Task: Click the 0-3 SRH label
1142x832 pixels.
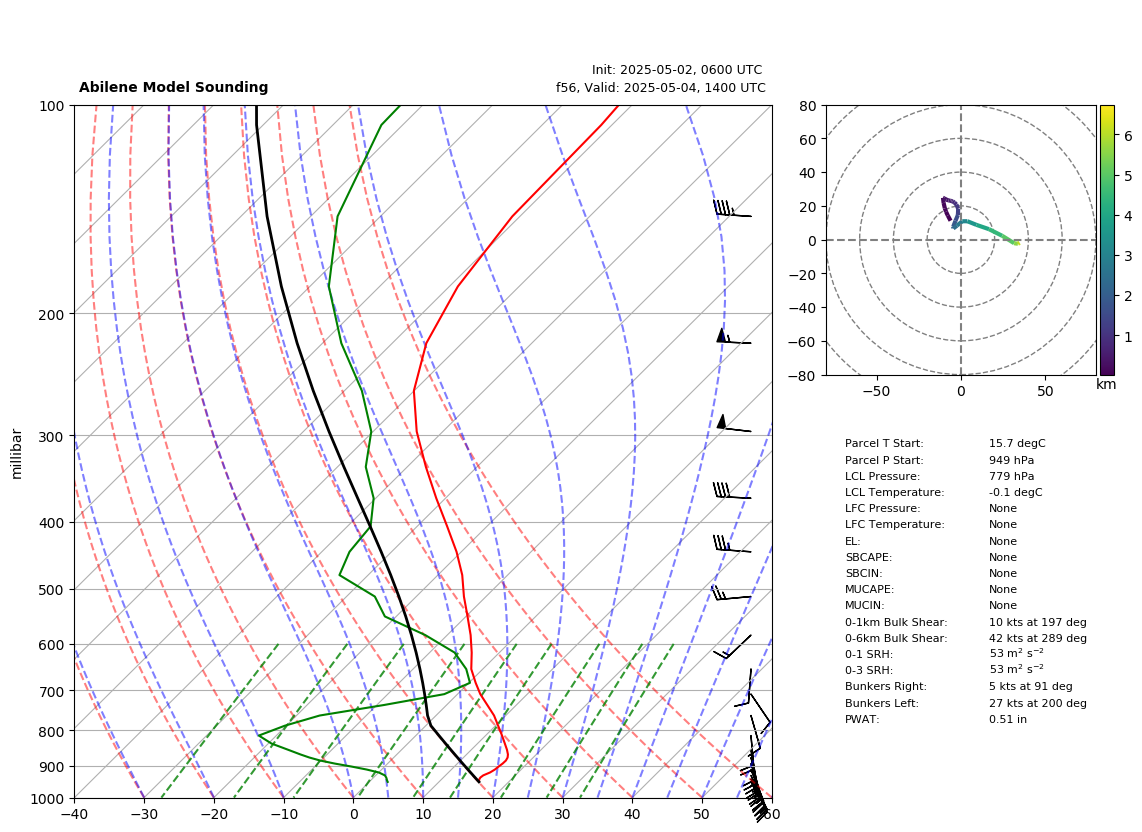Action: (x=869, y=670)
